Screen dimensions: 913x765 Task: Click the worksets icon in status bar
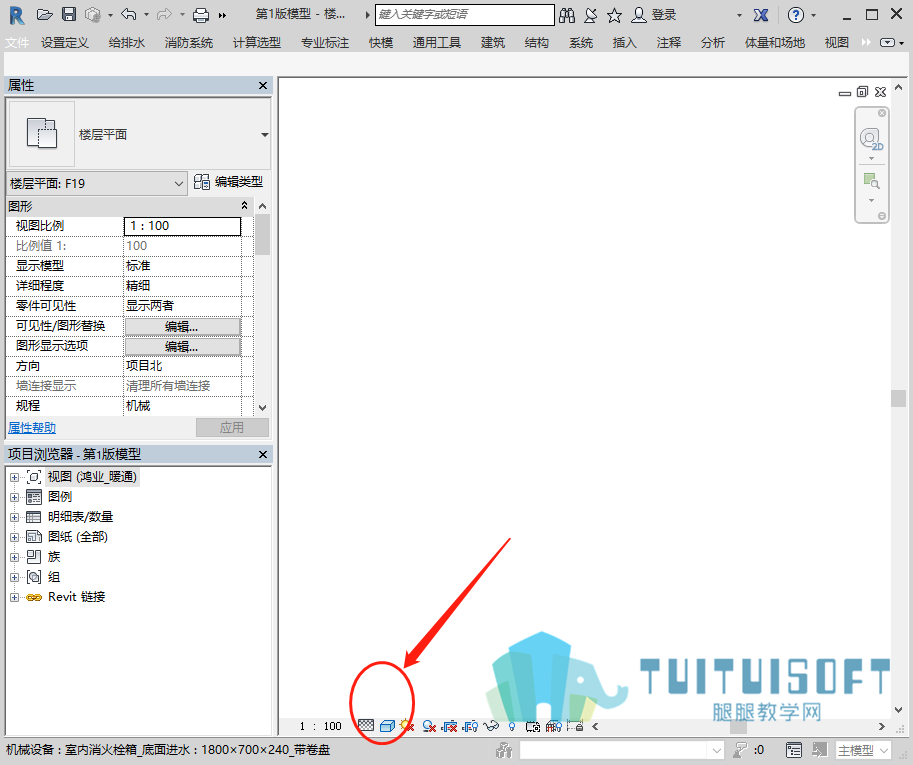504,750
